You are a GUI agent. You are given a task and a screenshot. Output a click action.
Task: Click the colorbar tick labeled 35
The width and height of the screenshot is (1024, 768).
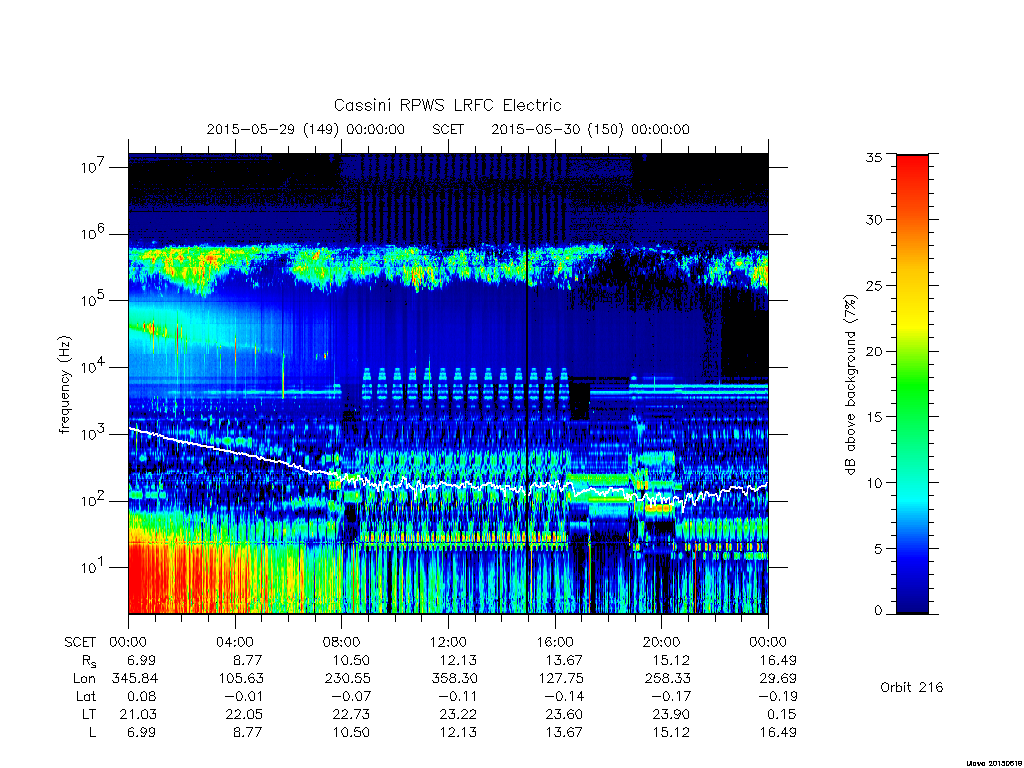[873, 157]
